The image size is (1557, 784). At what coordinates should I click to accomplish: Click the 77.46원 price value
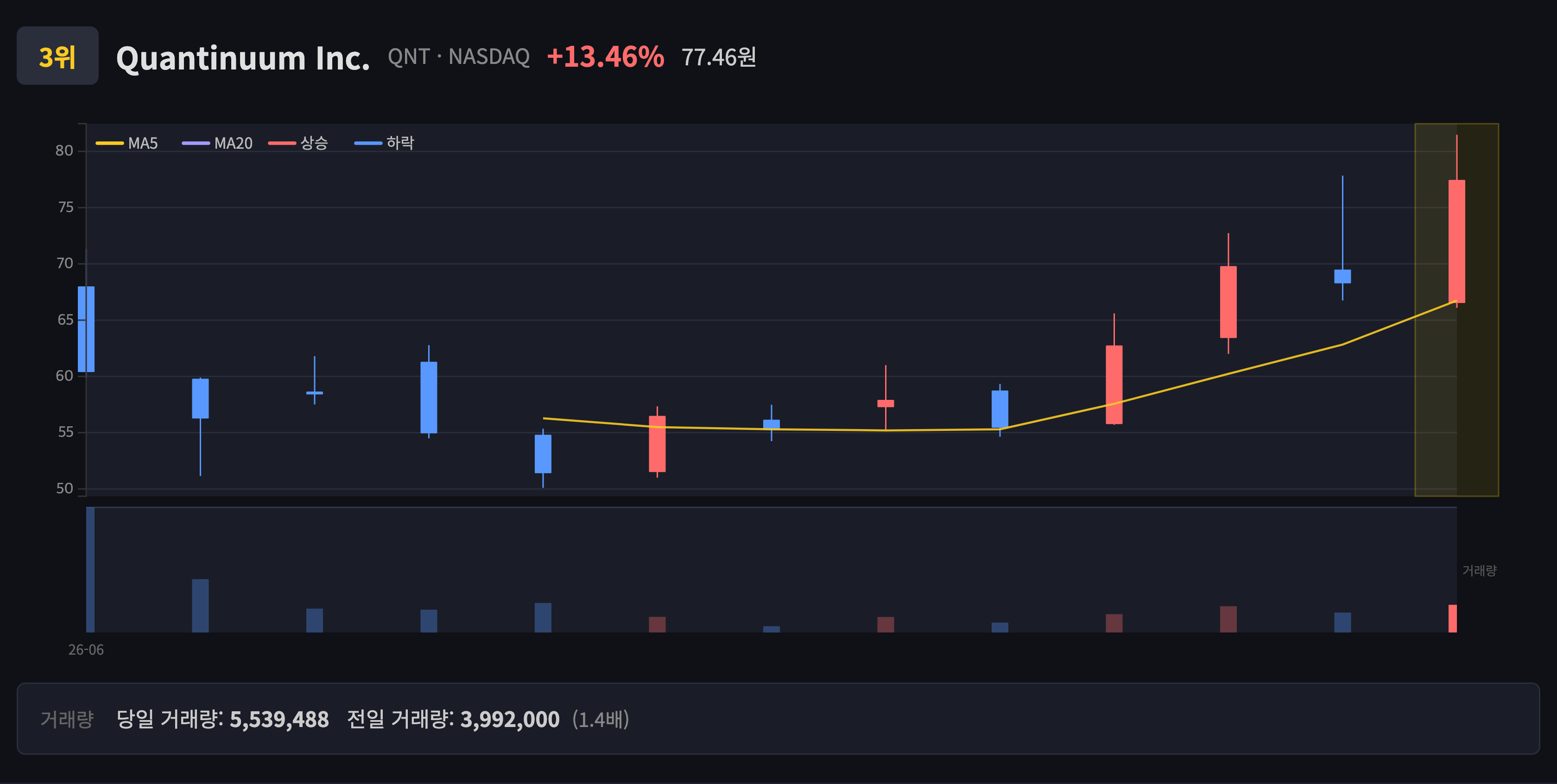click(x=719, y=57)
